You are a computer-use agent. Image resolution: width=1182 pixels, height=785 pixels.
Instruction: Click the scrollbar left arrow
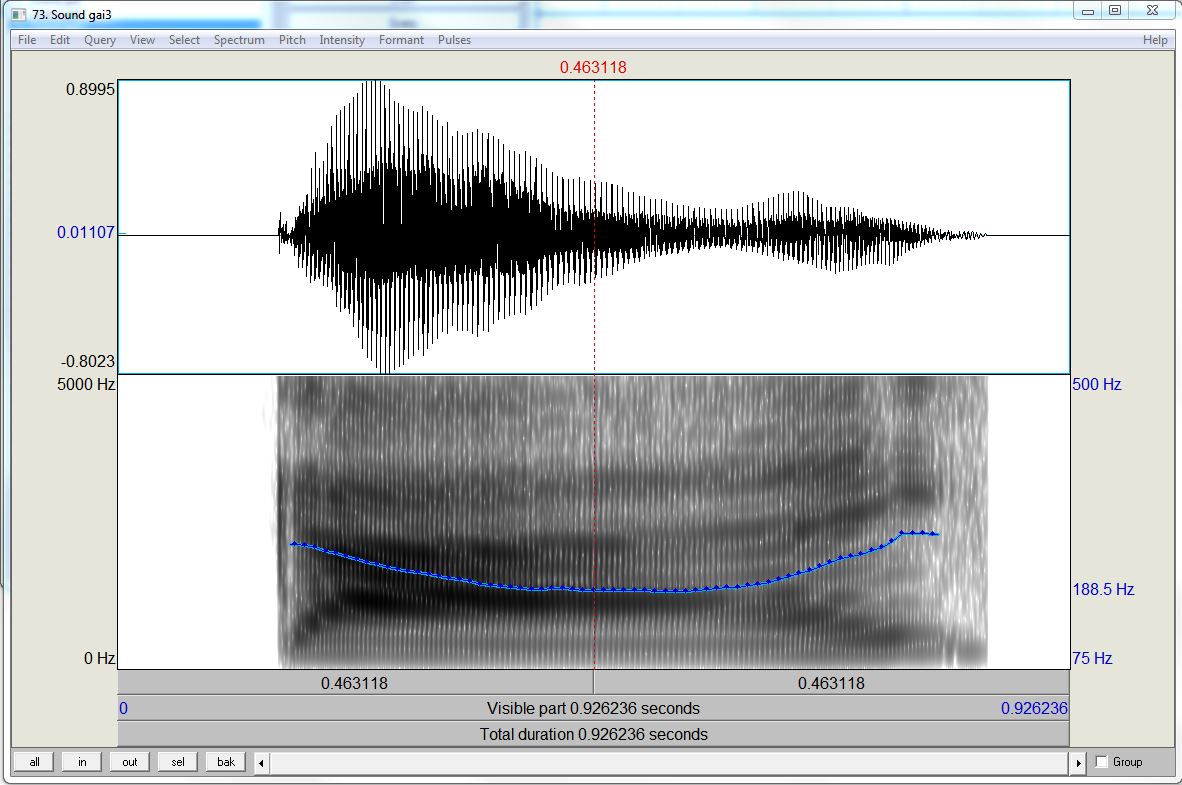(262, 762)
